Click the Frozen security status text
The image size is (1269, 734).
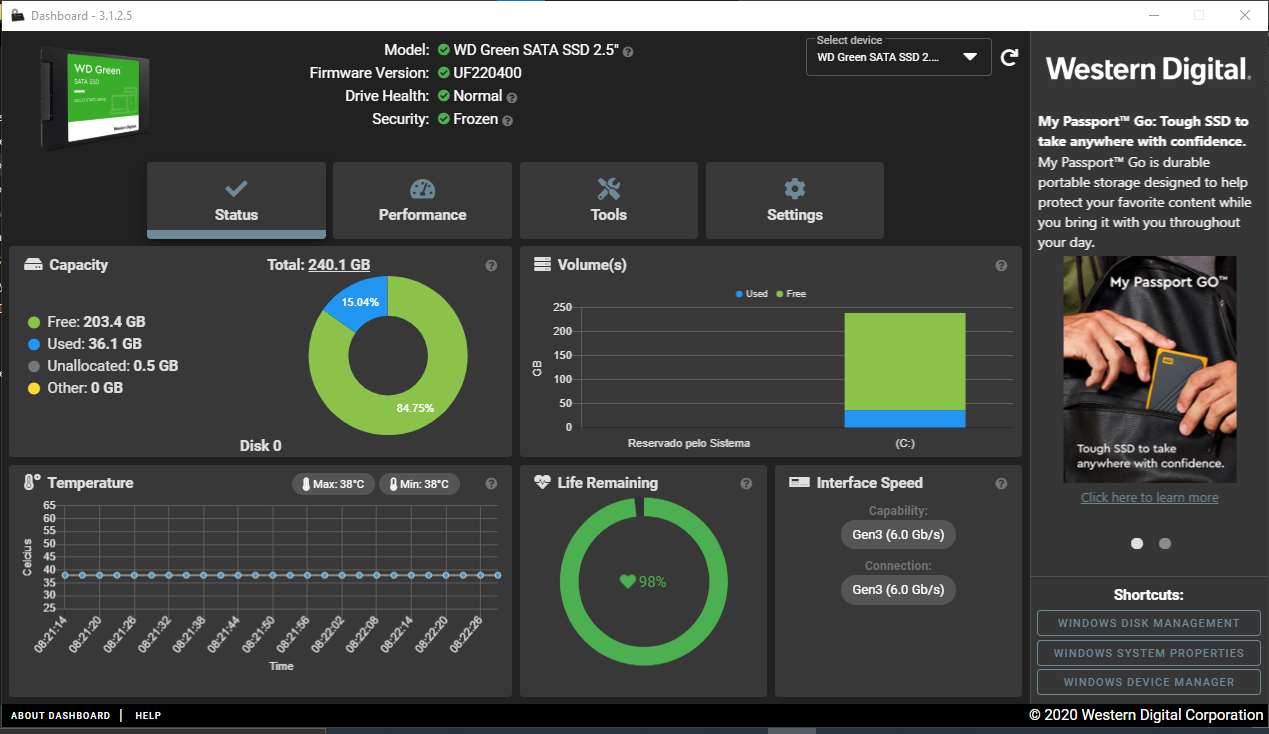click(476, 119)
